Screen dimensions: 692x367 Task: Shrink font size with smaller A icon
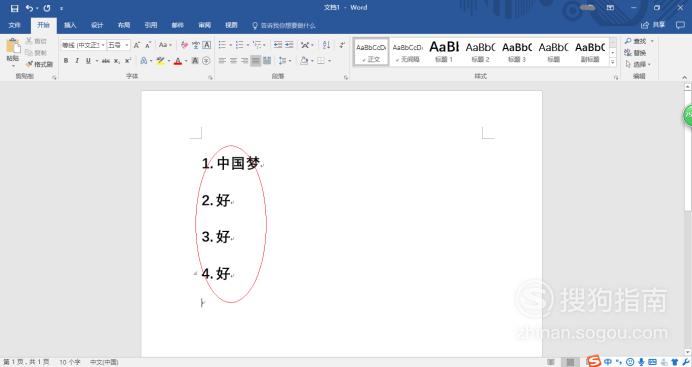pyautogui.click(x=148, y=45)
